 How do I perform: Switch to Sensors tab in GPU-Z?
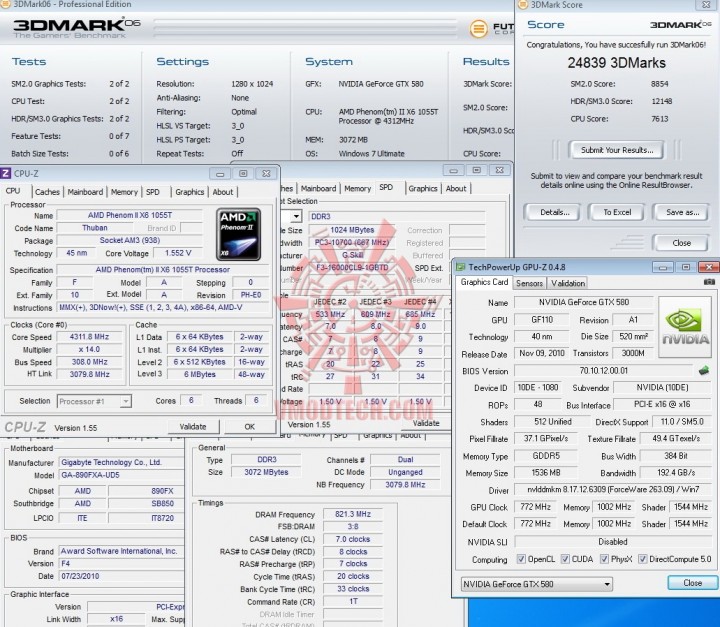tap(529, 283)
